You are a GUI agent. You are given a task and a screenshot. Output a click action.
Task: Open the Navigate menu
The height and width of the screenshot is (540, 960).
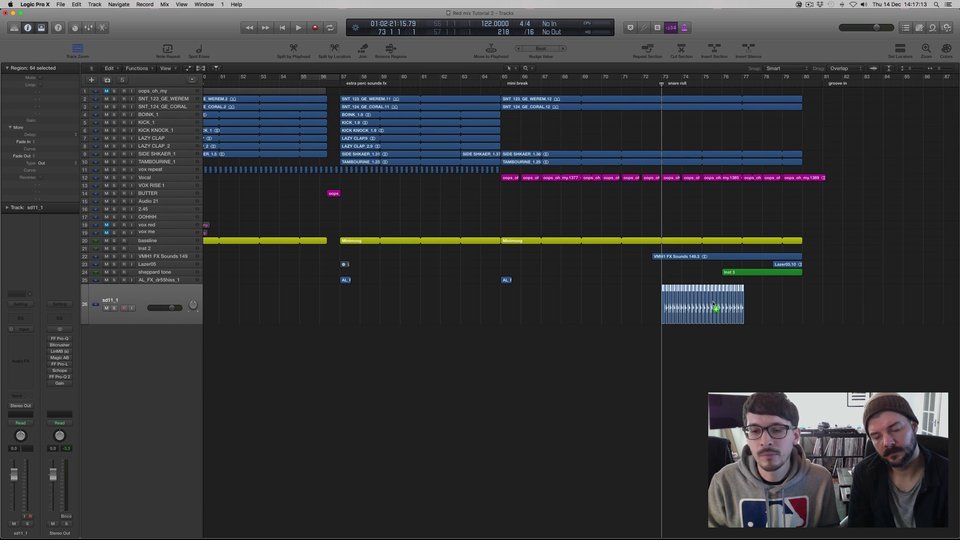pos(119,4)
